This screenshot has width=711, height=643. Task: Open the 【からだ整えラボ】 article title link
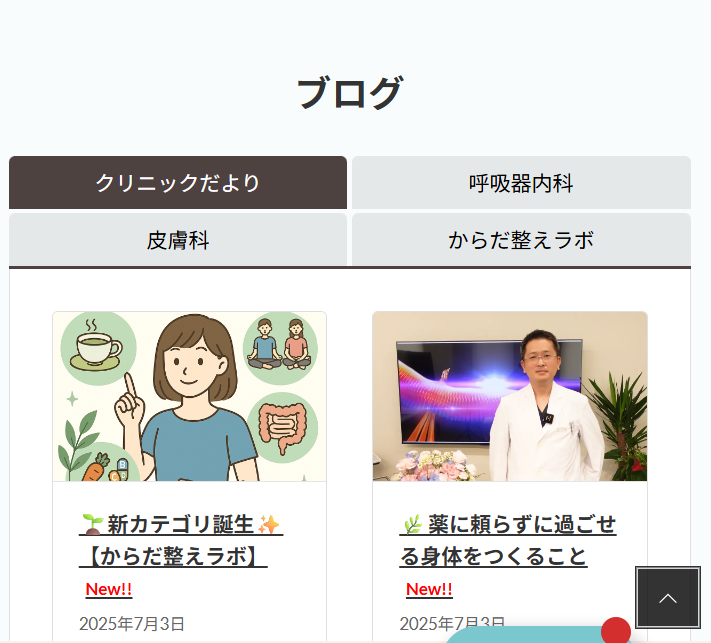pyautogui.click(x=173, y=556)
